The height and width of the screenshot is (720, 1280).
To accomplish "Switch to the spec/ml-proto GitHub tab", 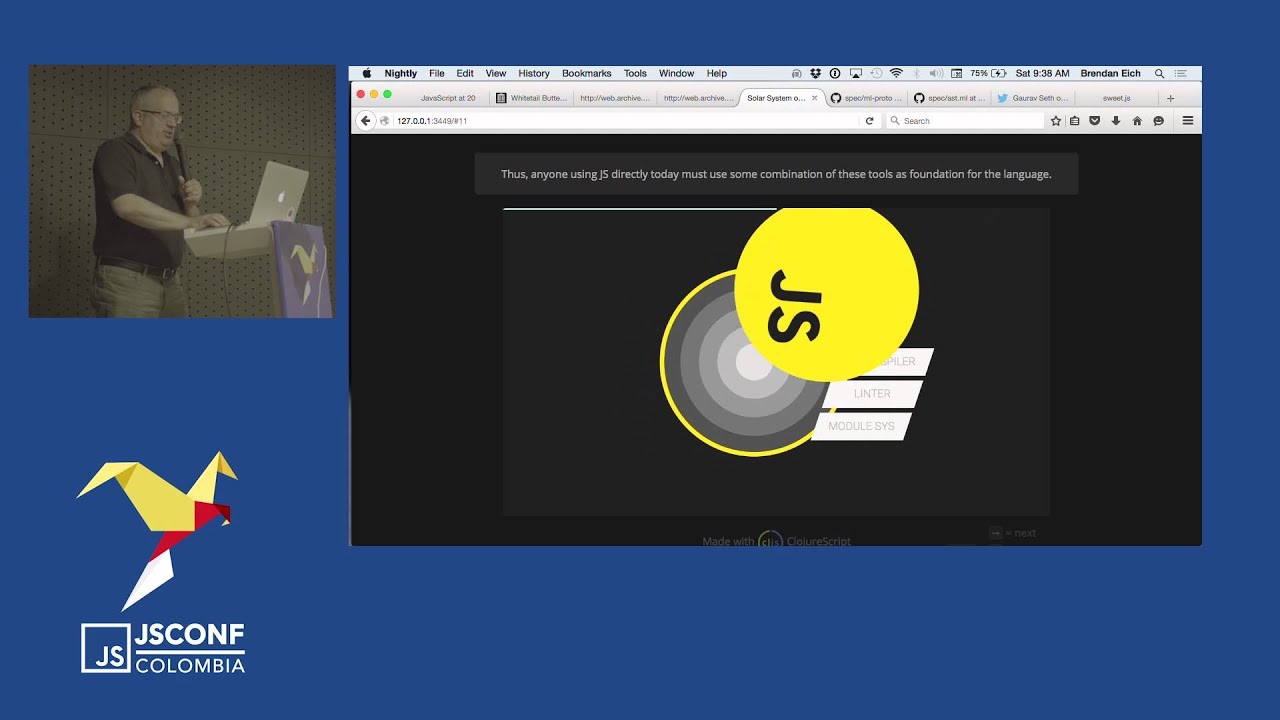I will point(866,98).
